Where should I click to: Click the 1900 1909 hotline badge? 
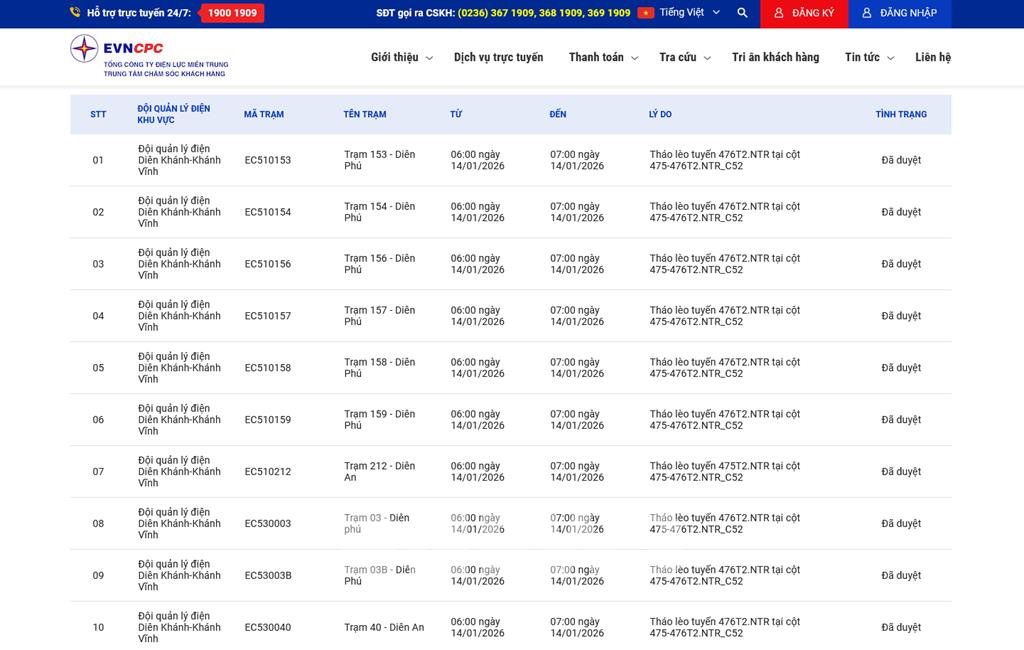pos(232,13)
